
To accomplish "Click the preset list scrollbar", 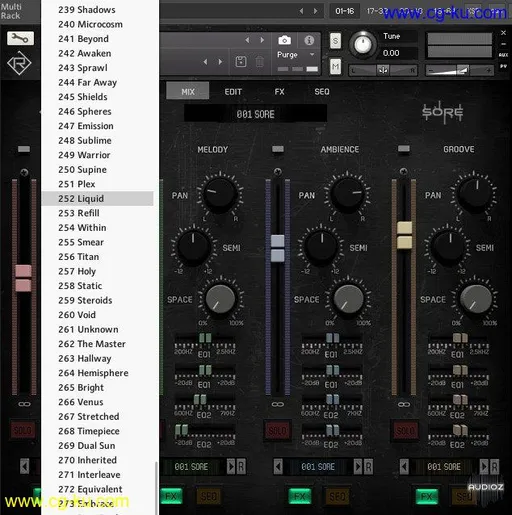I will click(x=156, y=487).
